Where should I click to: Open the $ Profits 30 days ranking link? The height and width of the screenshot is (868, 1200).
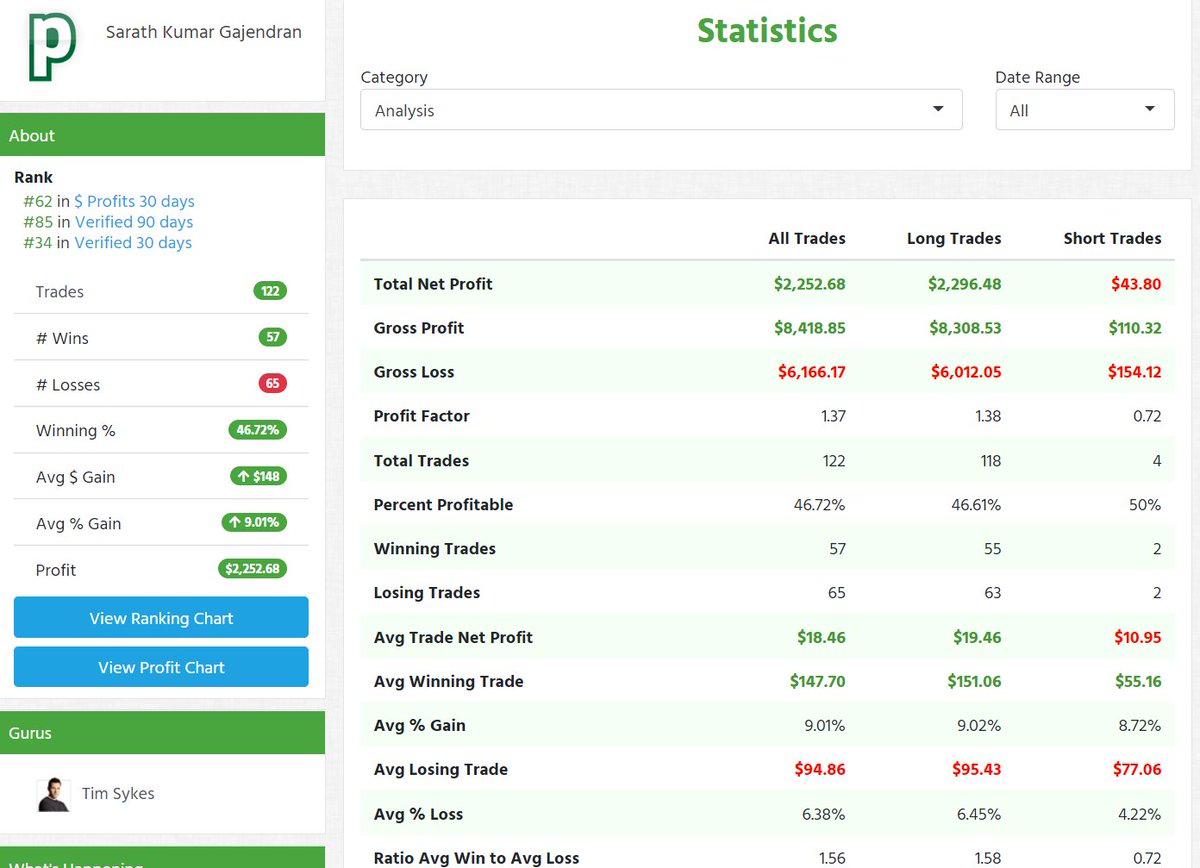[x=134, y=201]
